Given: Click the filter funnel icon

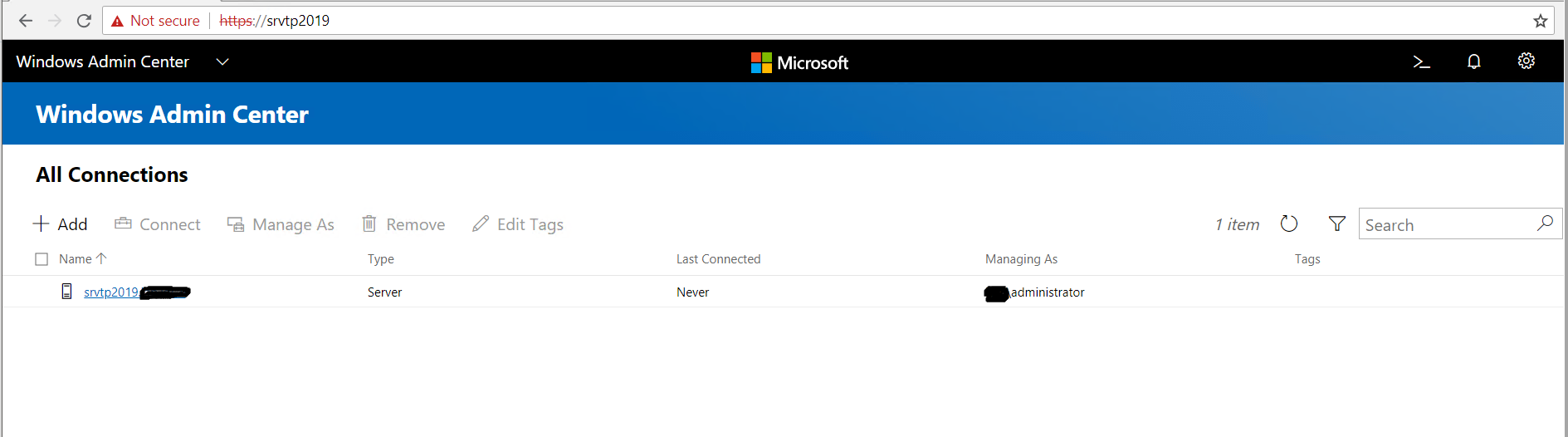Looking at the screenshot, I should point(1336,223).
